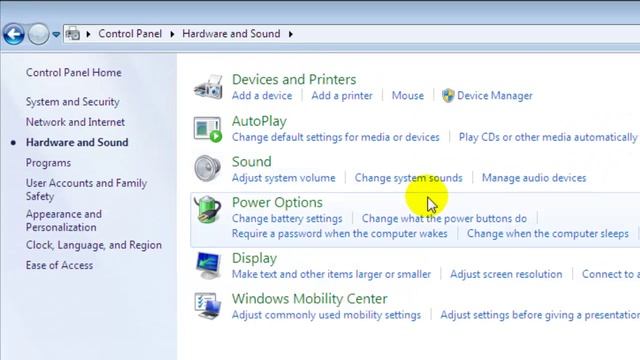Screen dimensions: 640x360
Task: Open Windows Mobility Center heading
Action: click(309, 299)
